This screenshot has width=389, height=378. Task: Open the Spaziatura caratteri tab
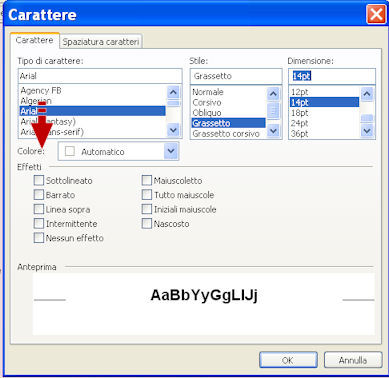(x=101, y=42)
